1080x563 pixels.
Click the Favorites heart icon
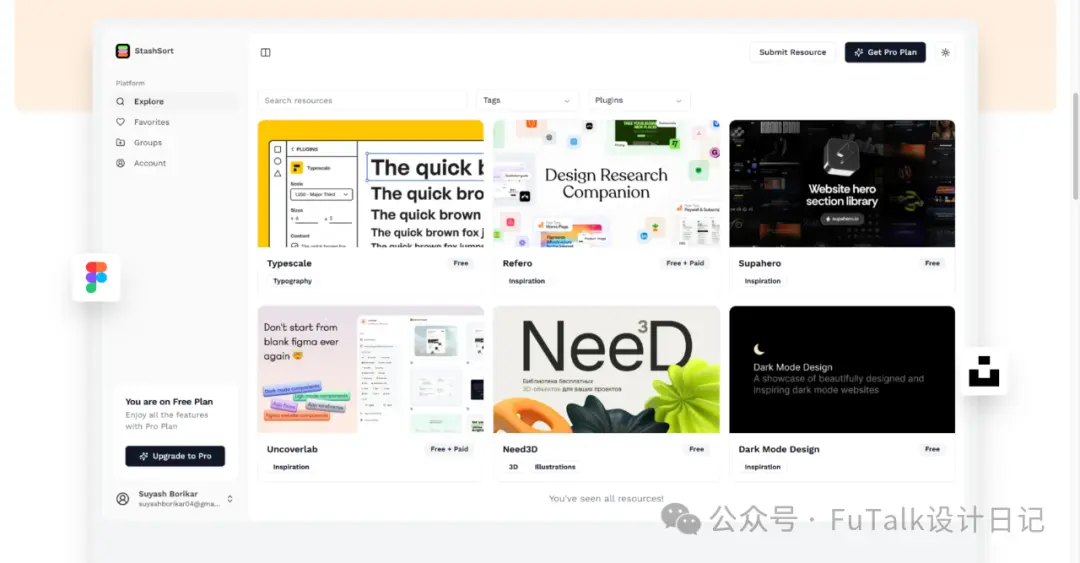click(121, 122)
